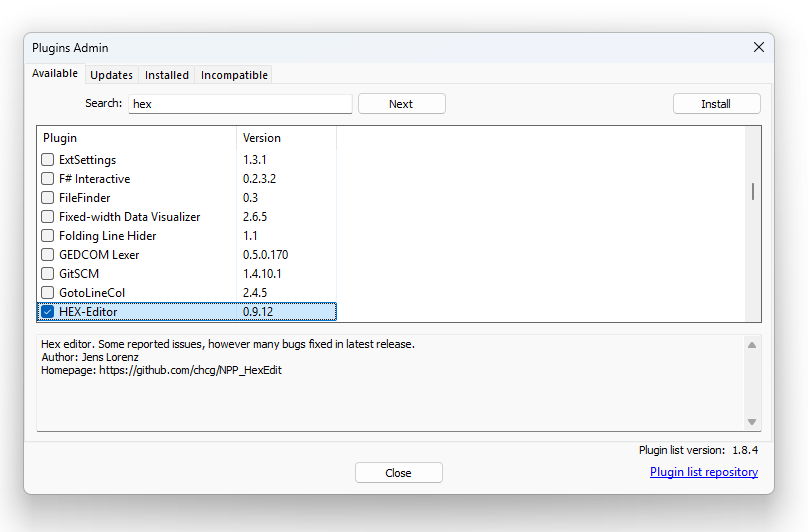The width and height of the screenshot is (808, 532).
Task: Select the GotoLineCol row name
Action: point(92,293)
